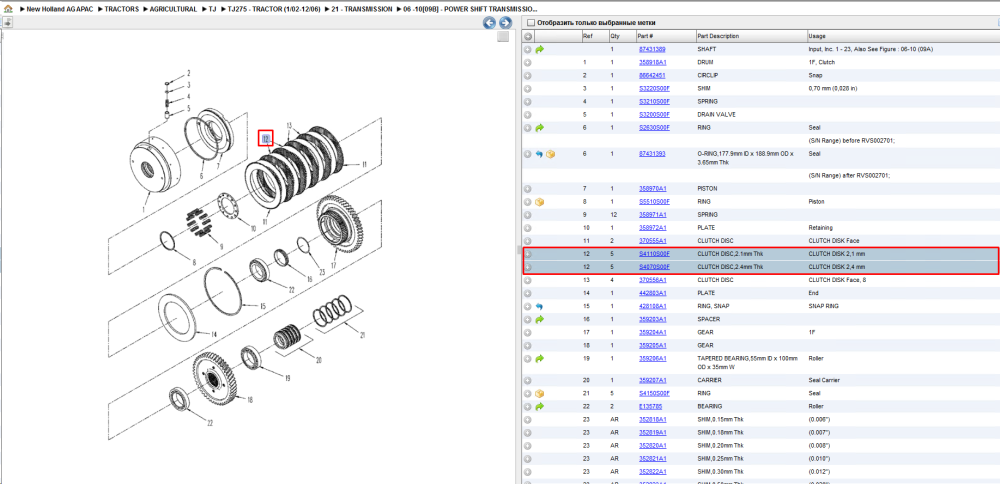Click the plus icon on the DRUM row
Viewport: 1000px width, 484px height.
pos(528,62)
